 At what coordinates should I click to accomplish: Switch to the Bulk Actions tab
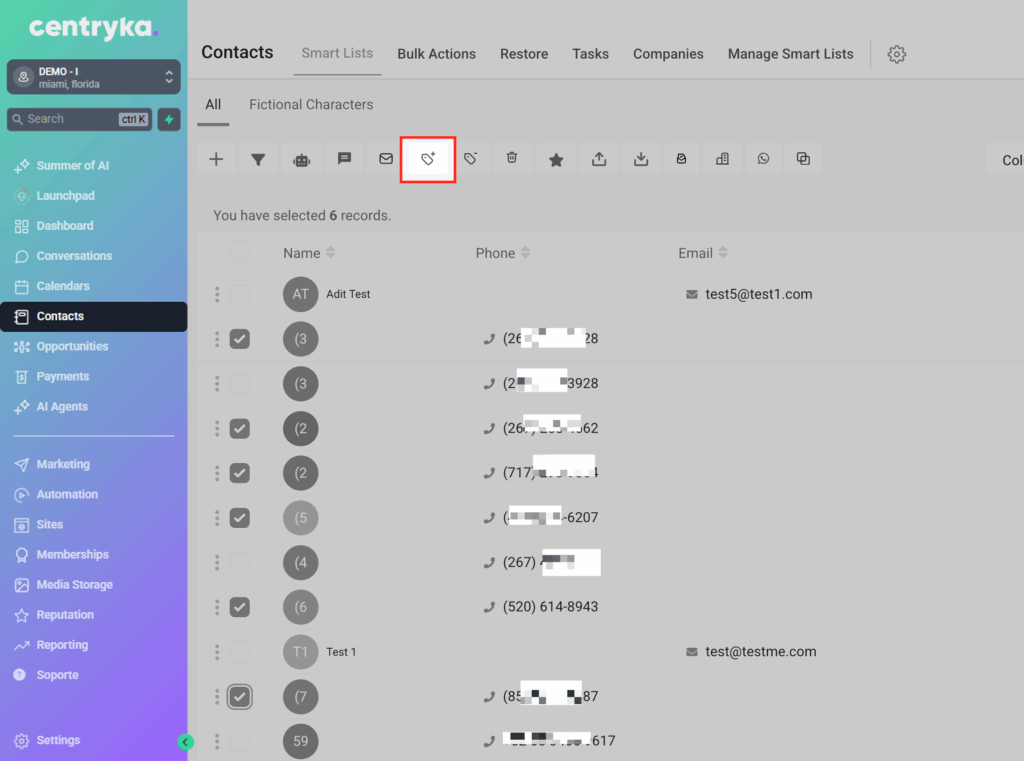[x=436, y=54]
